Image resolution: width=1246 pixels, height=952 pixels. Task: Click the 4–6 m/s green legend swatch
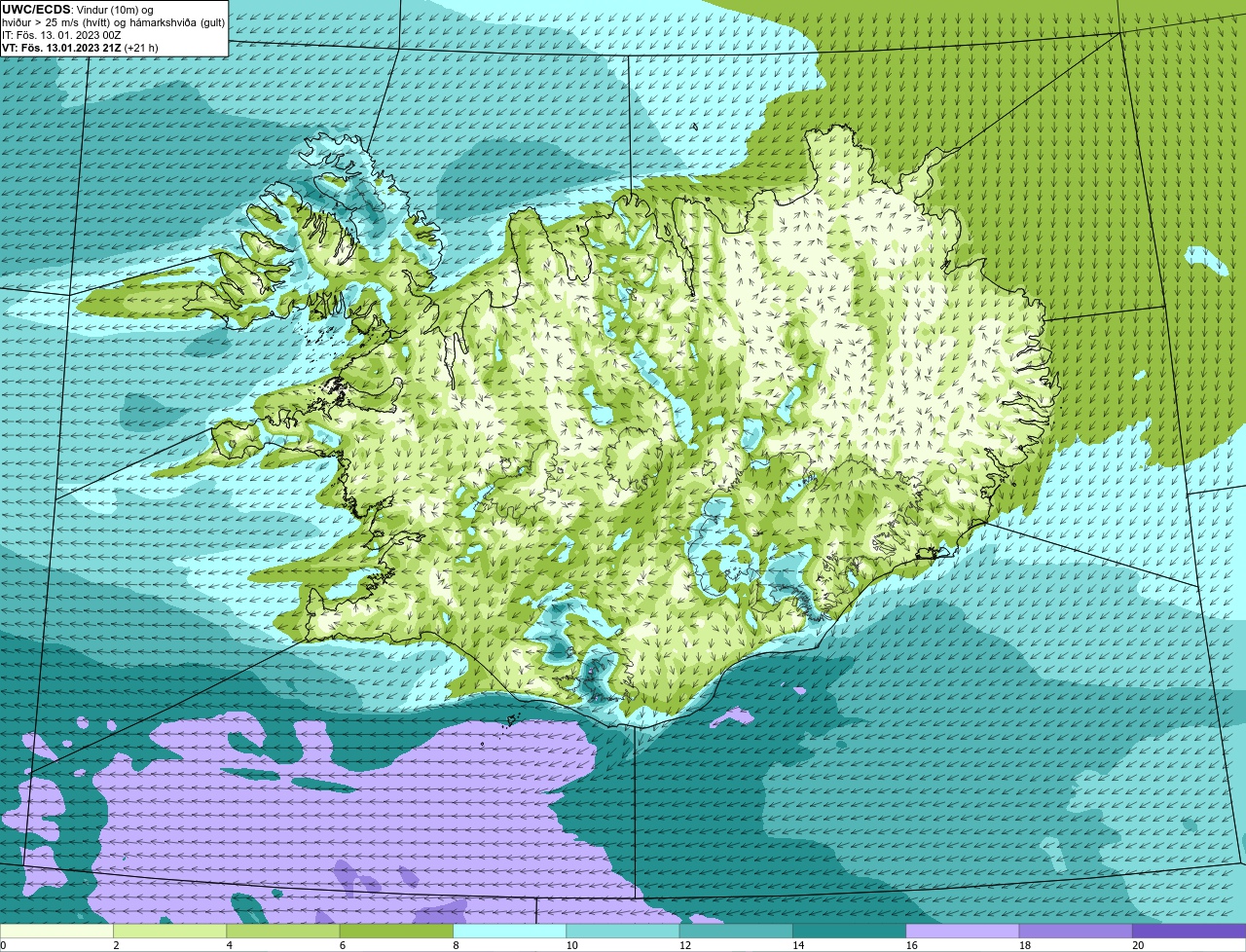(283, 932)
